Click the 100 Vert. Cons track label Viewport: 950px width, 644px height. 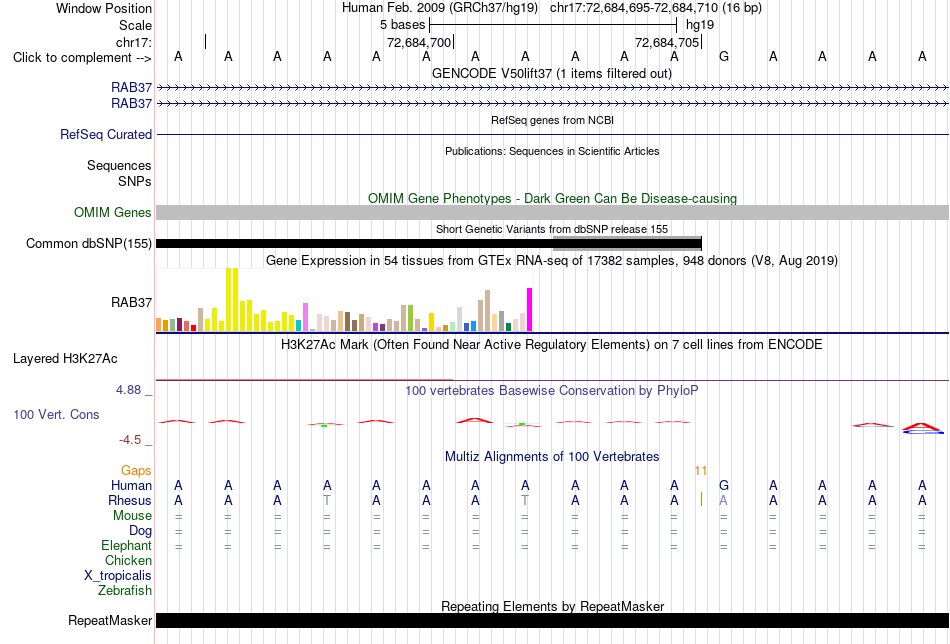[56, 415]
